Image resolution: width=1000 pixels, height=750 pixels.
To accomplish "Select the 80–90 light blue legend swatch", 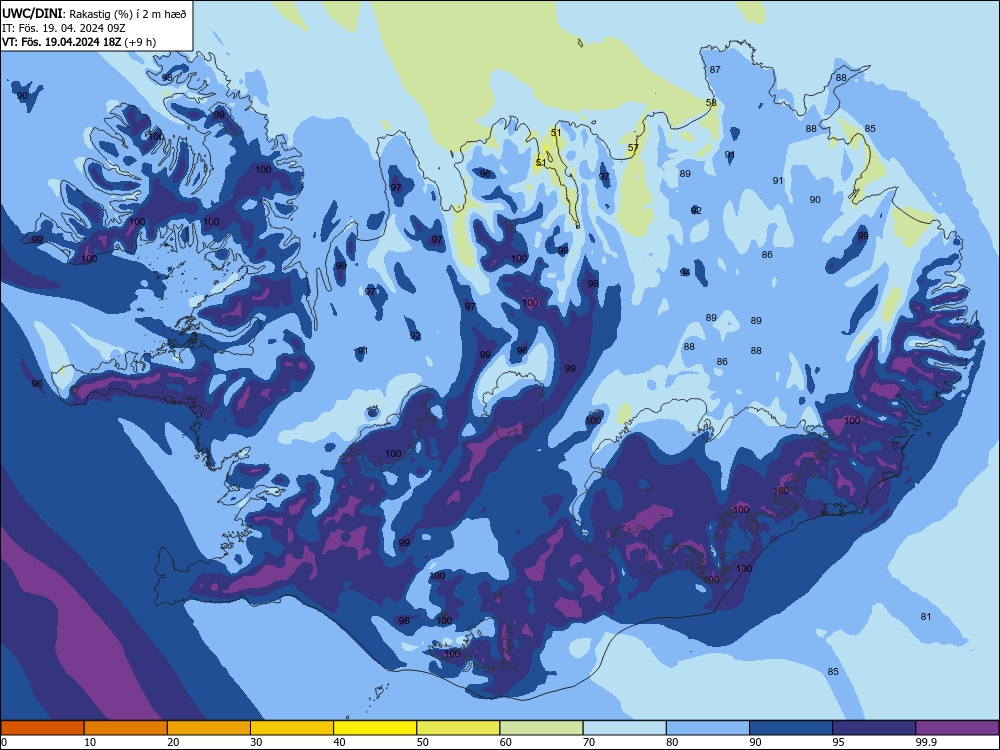I will coord(708,728).
